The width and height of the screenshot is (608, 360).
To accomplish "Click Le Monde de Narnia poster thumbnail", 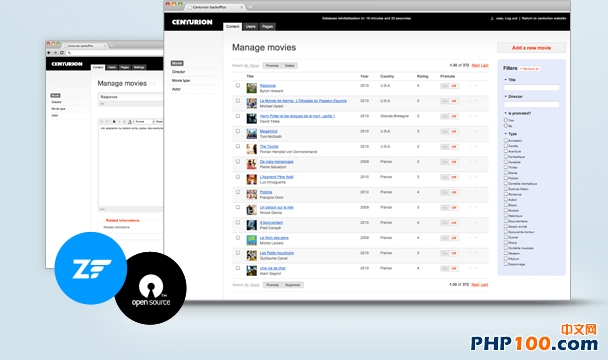I will pos(252,103).
